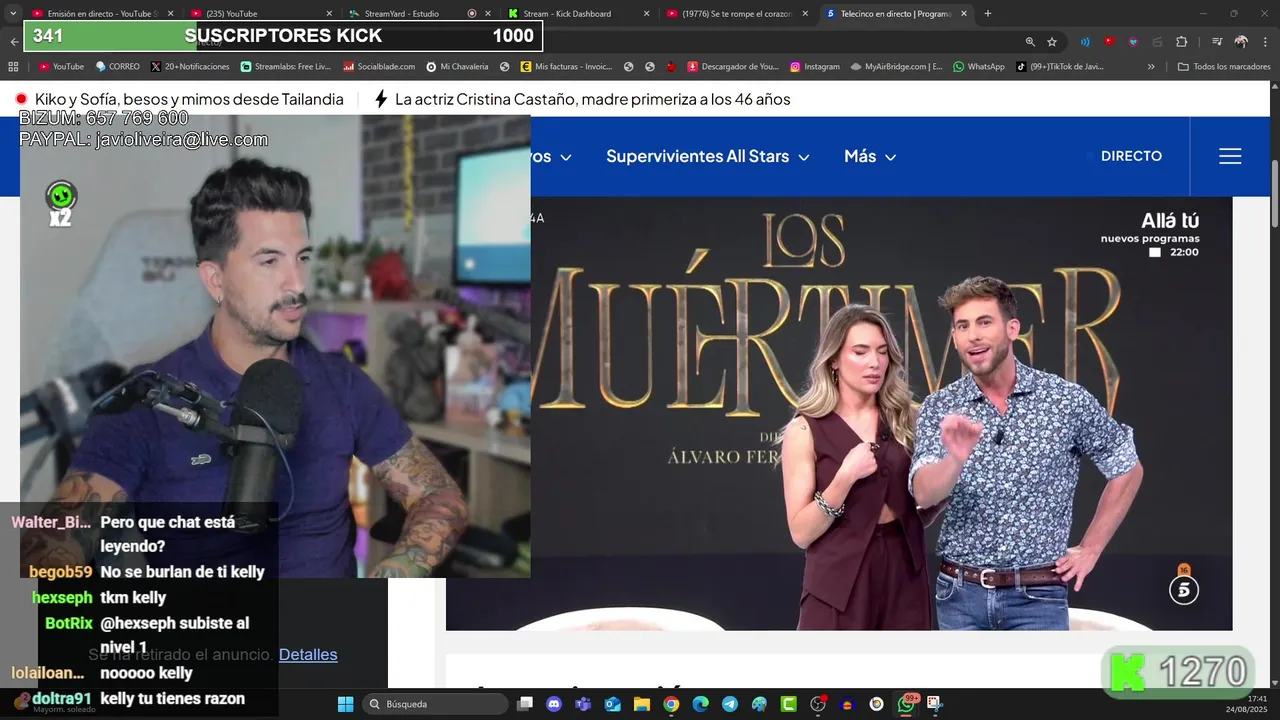The image size is (1280, 720).
Task: Open Google Chrome from the taskbar
Action: (671, 704)
